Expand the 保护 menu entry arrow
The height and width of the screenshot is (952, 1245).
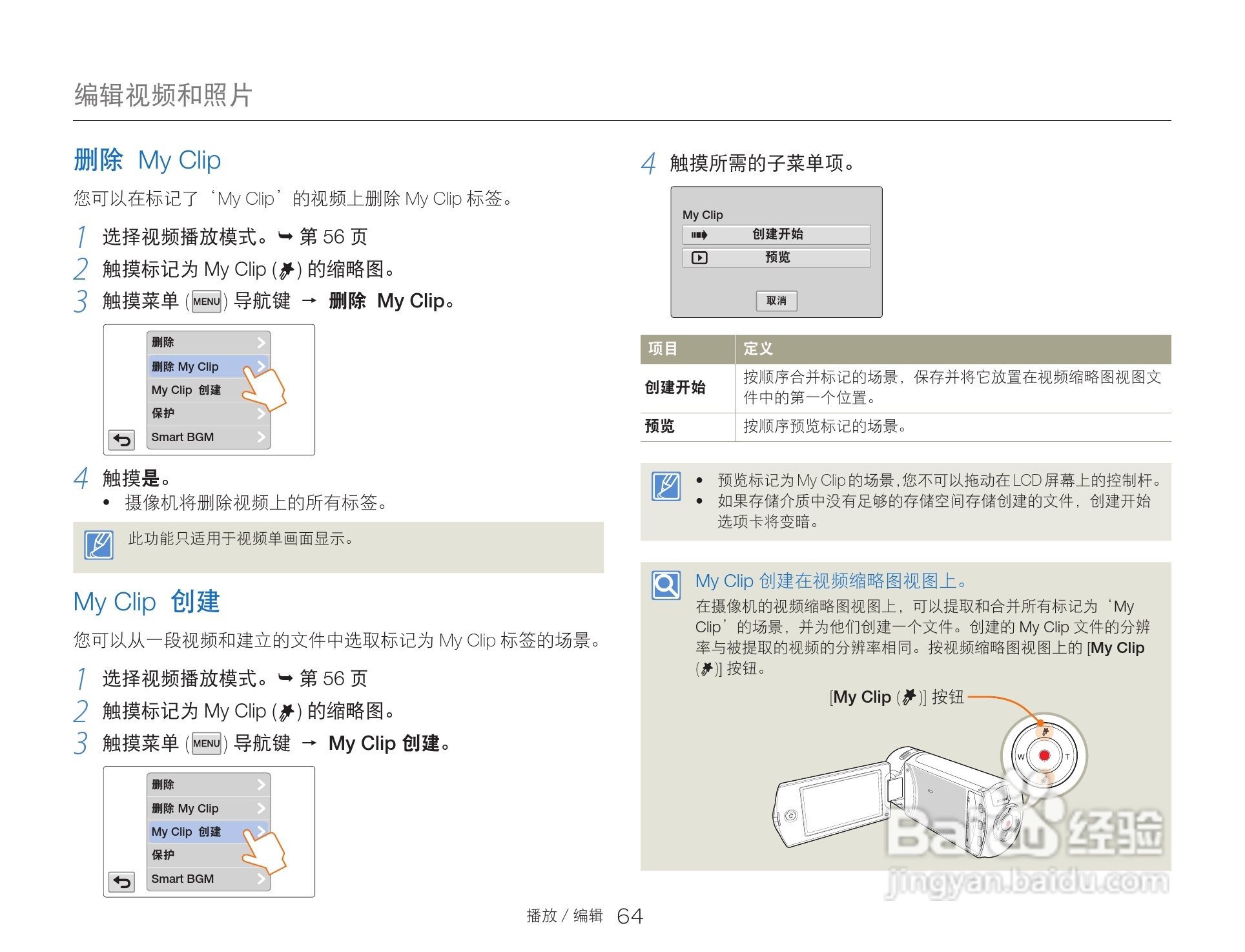point(262,413)
